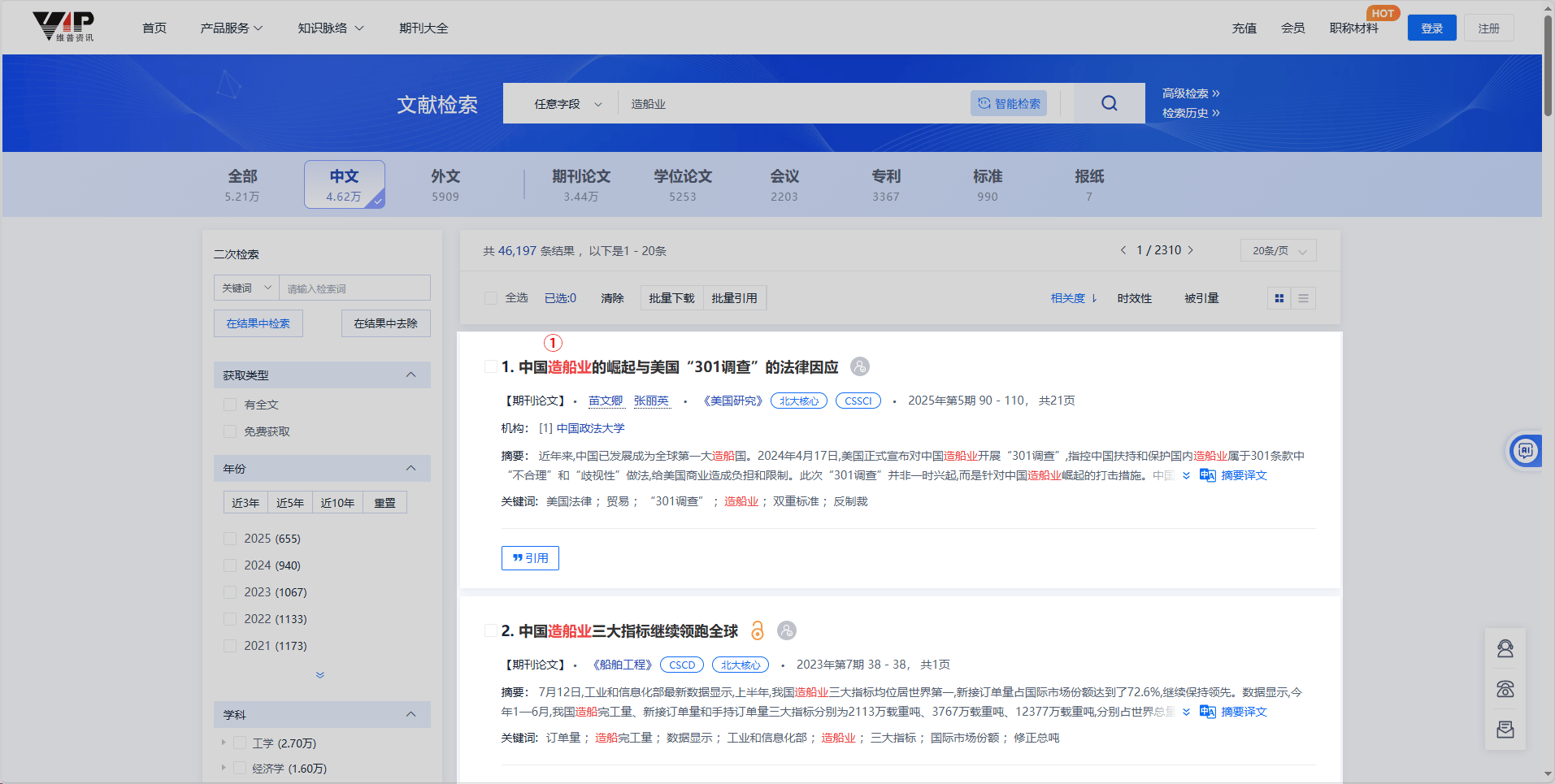
Task: Filter by 近5年 year range
Action: click(290, 503)
